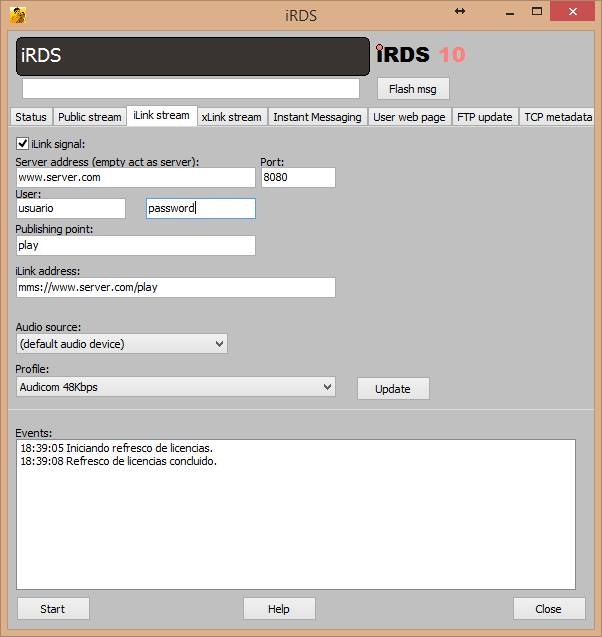Image resolution: width=602 pixels, height=637 pixels.
Task: Select the TCP metadata tab
Action: pos(557,117)
